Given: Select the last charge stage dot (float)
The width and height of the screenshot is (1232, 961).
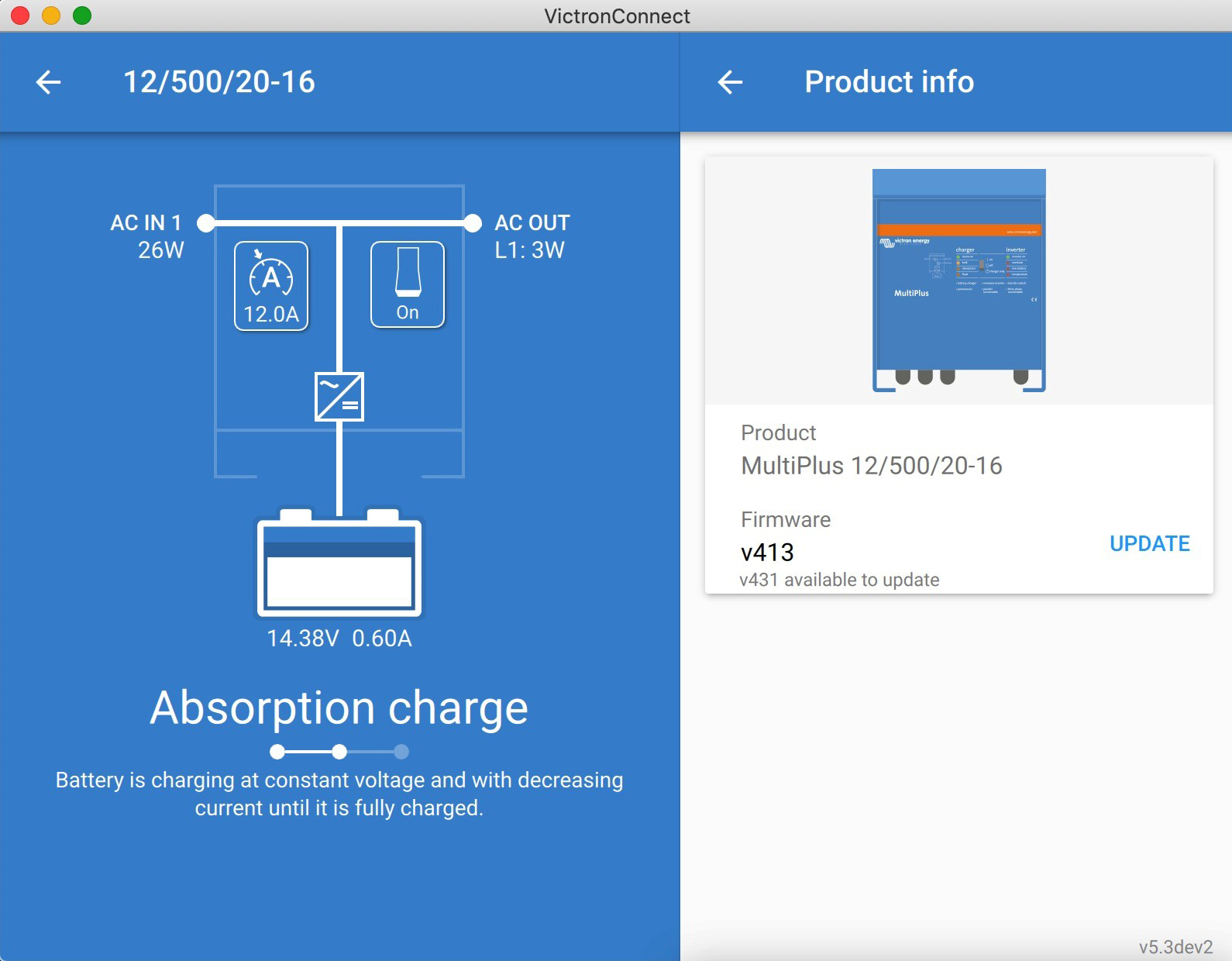Looking at the screenshot, I should (401, 751).
